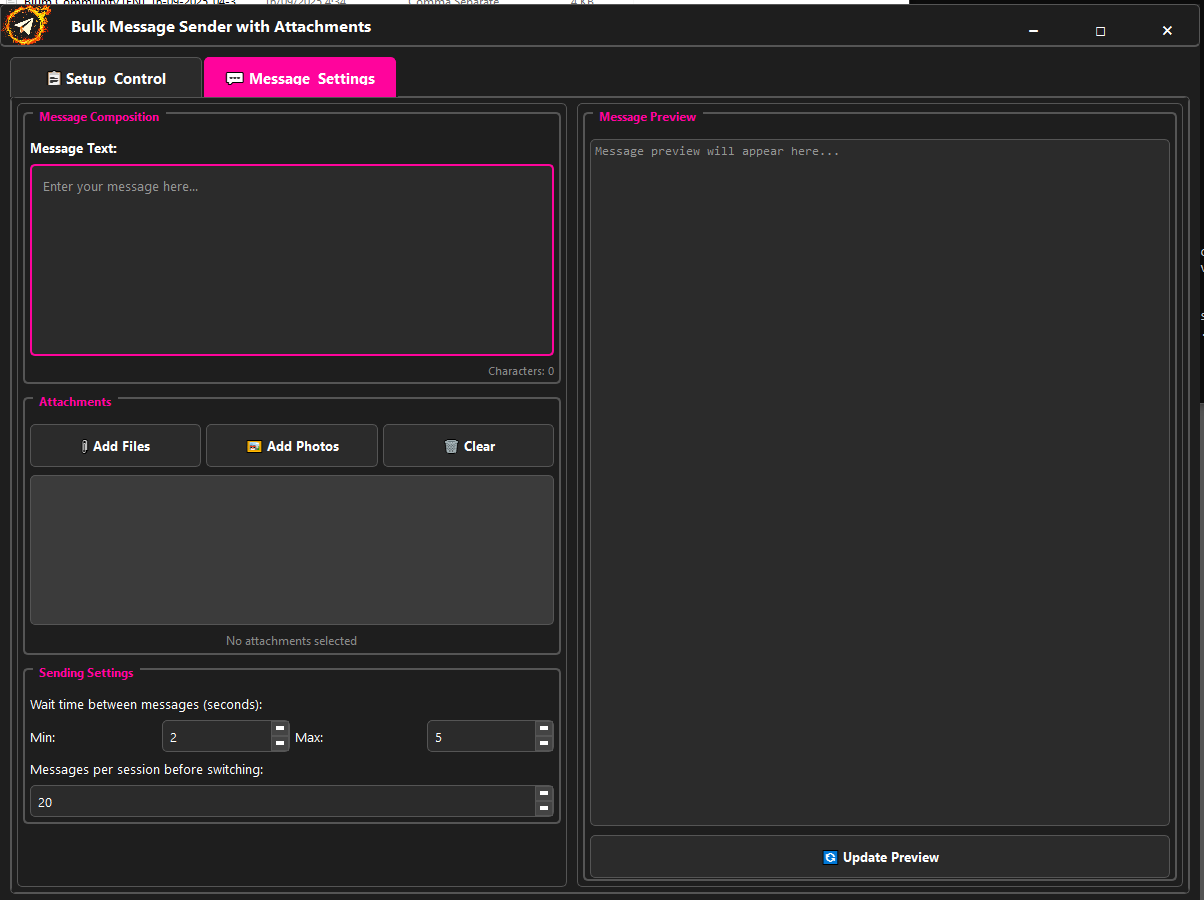The width and height of the screenshot is (1204, 900).
Task: Click the paperclip icon inside Add Files
Action: pyautogui.click(x=85, y=445)
